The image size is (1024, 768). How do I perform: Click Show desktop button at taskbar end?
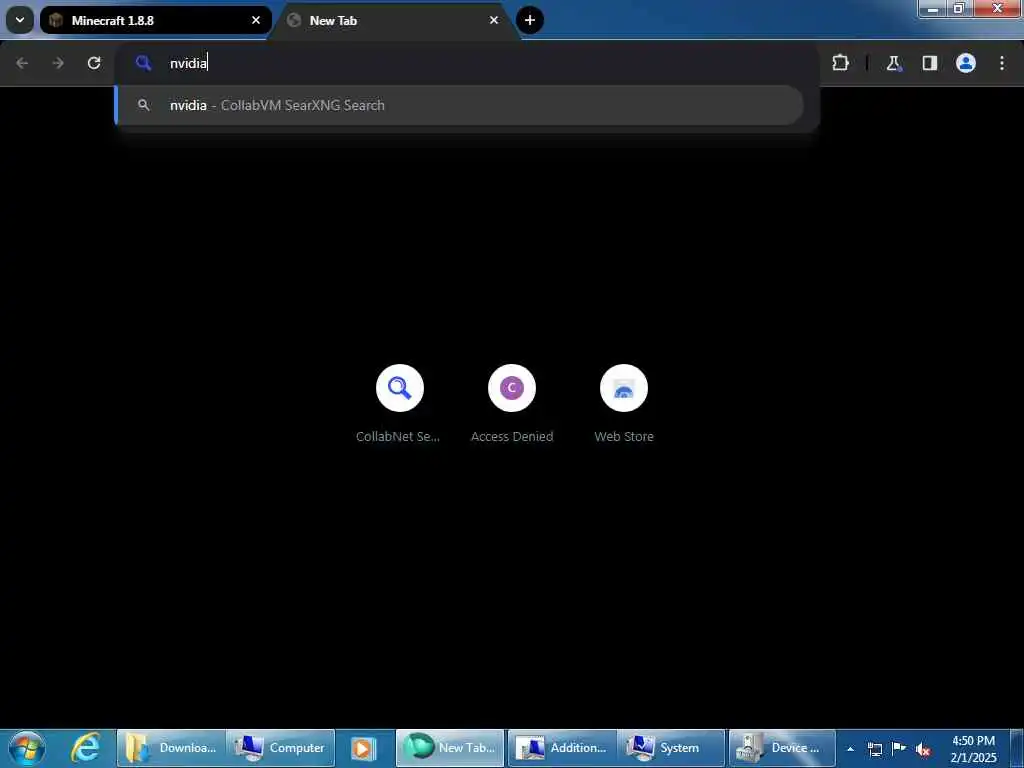point(1017,748)
